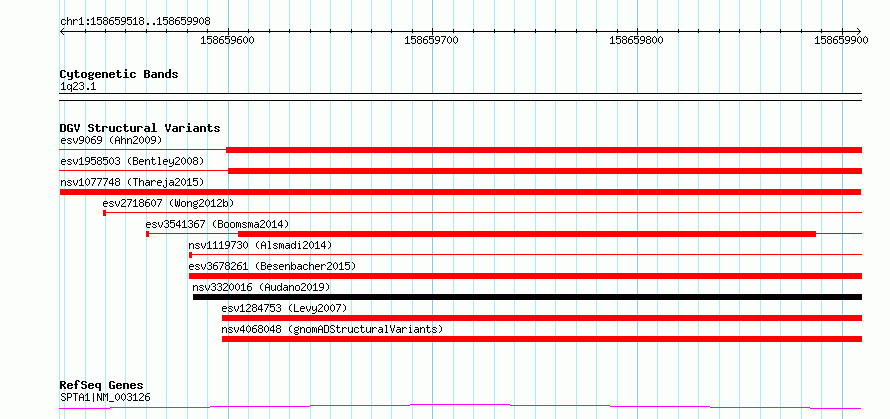This screenshot has width=890, height=419.
Task: Select the esv9069 thick red bar
Action: pos(544,150)
